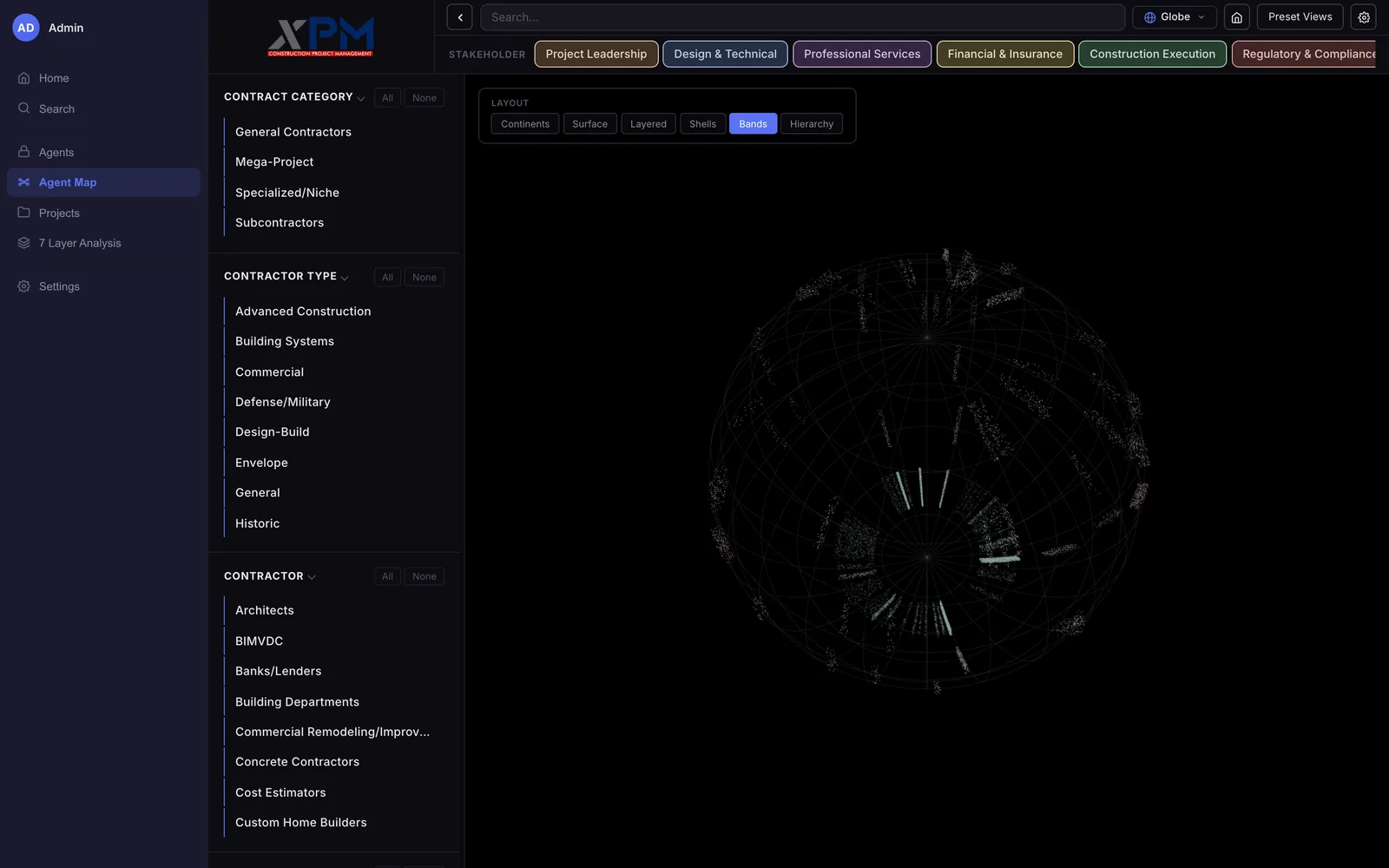
Task: Click the Agent Map icon in sidebar
Action: pyautogui.click(x=23, y=182)
